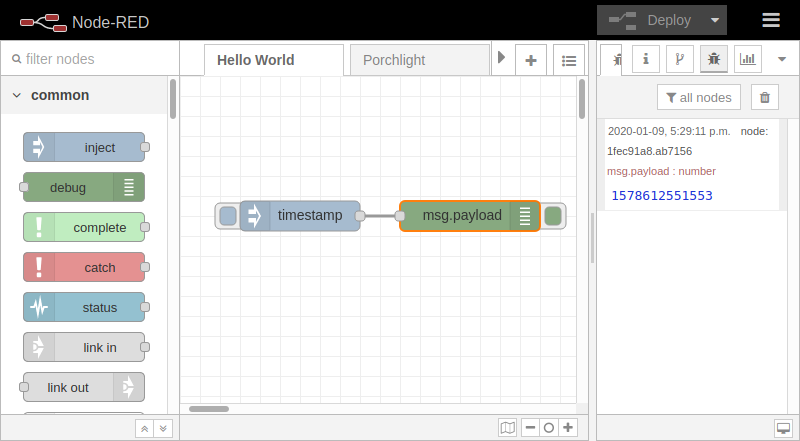Open the info sidebar tab
The image size is (800, 441).
[x=645, y=59]
